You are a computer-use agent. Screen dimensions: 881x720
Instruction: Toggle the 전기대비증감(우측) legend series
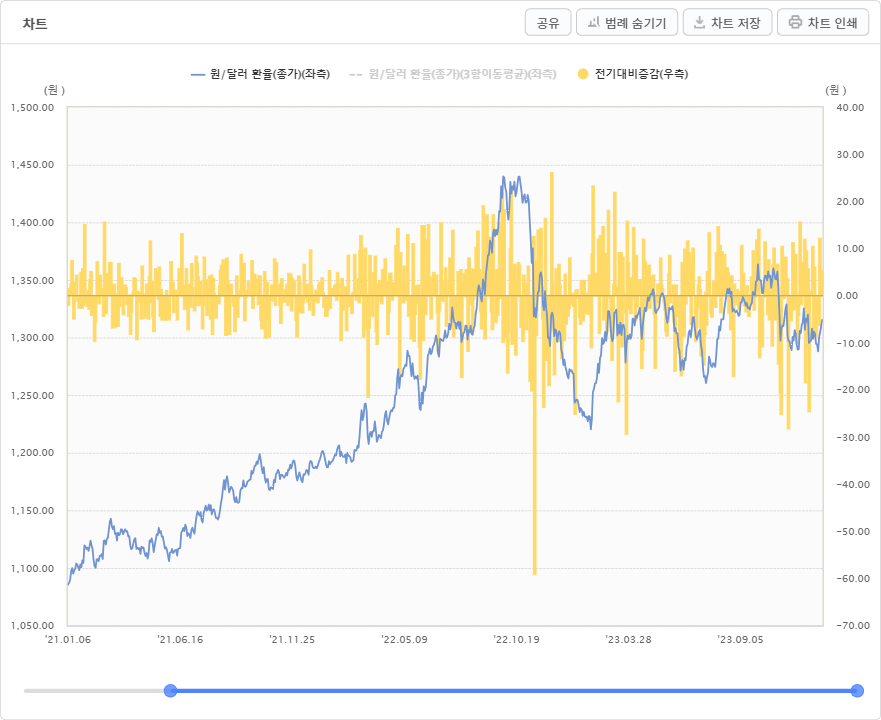tap(633, 74)
